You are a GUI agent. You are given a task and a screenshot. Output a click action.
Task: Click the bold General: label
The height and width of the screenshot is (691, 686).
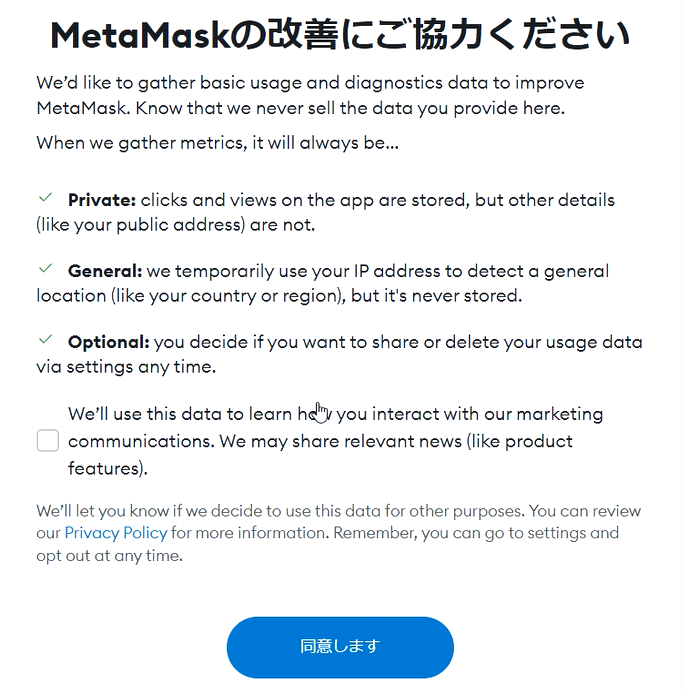(105, 271)
